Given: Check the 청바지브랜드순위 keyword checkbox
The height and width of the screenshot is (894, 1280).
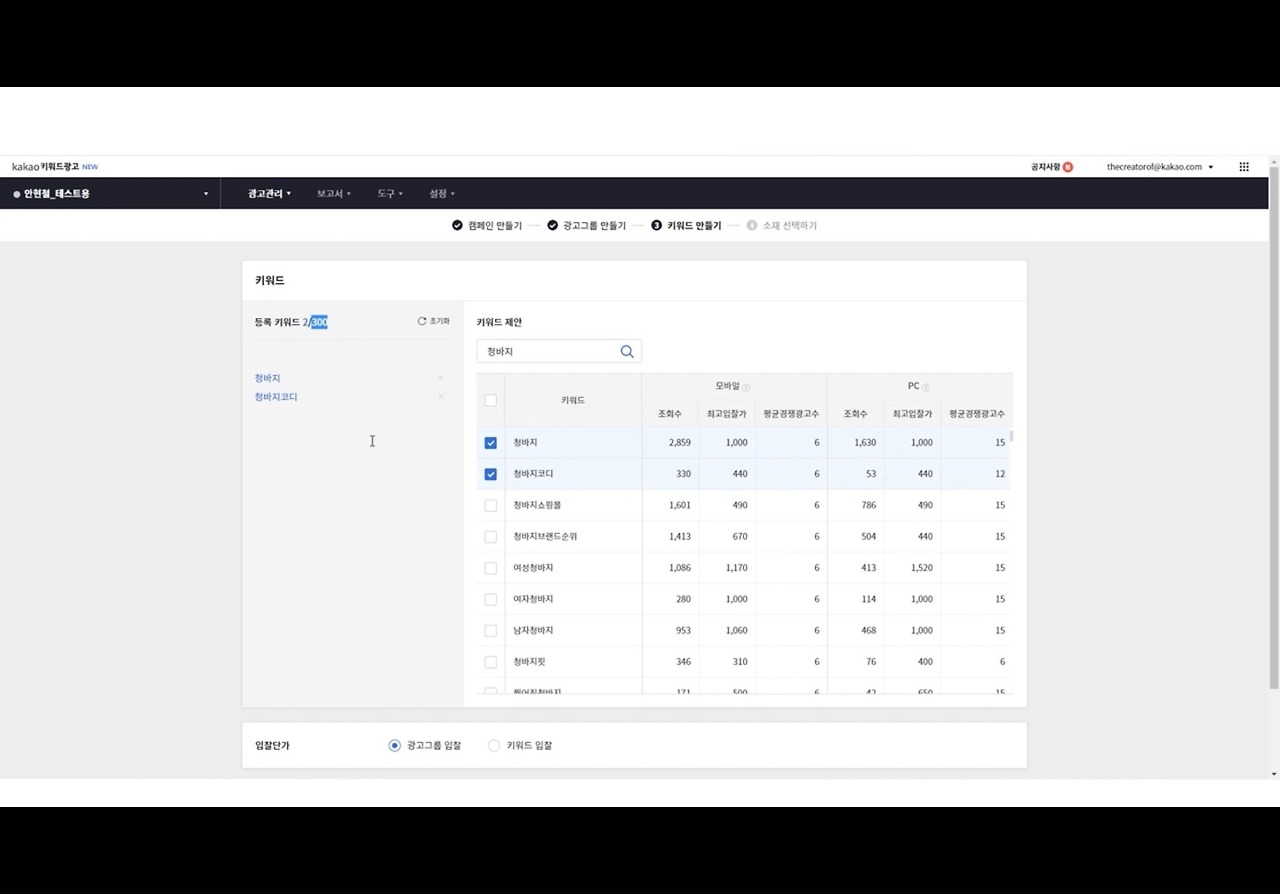Looking at the screenshot, I should click(490, 537).
